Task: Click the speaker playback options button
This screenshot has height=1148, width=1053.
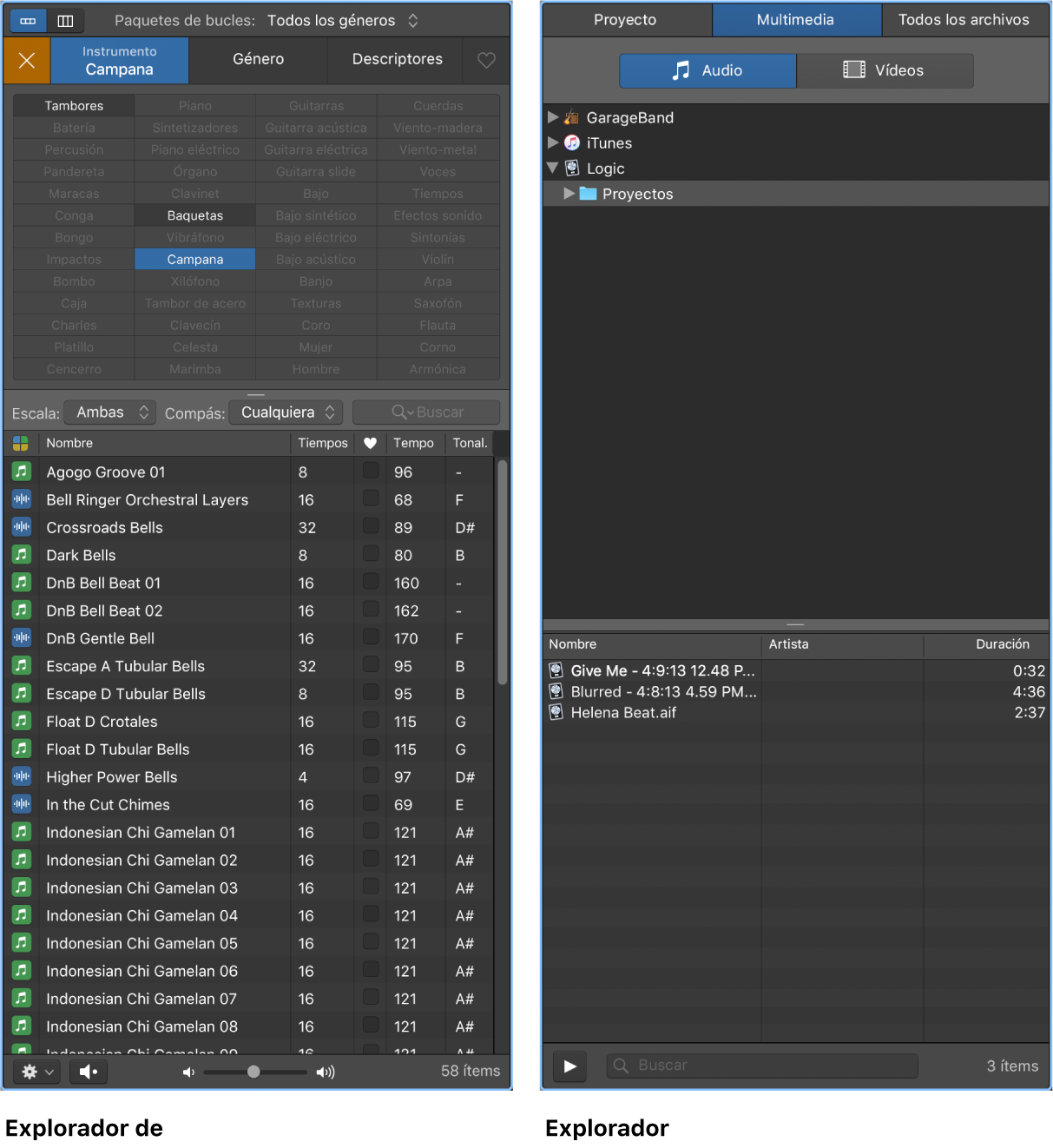Action: (x=88, y=1072)
